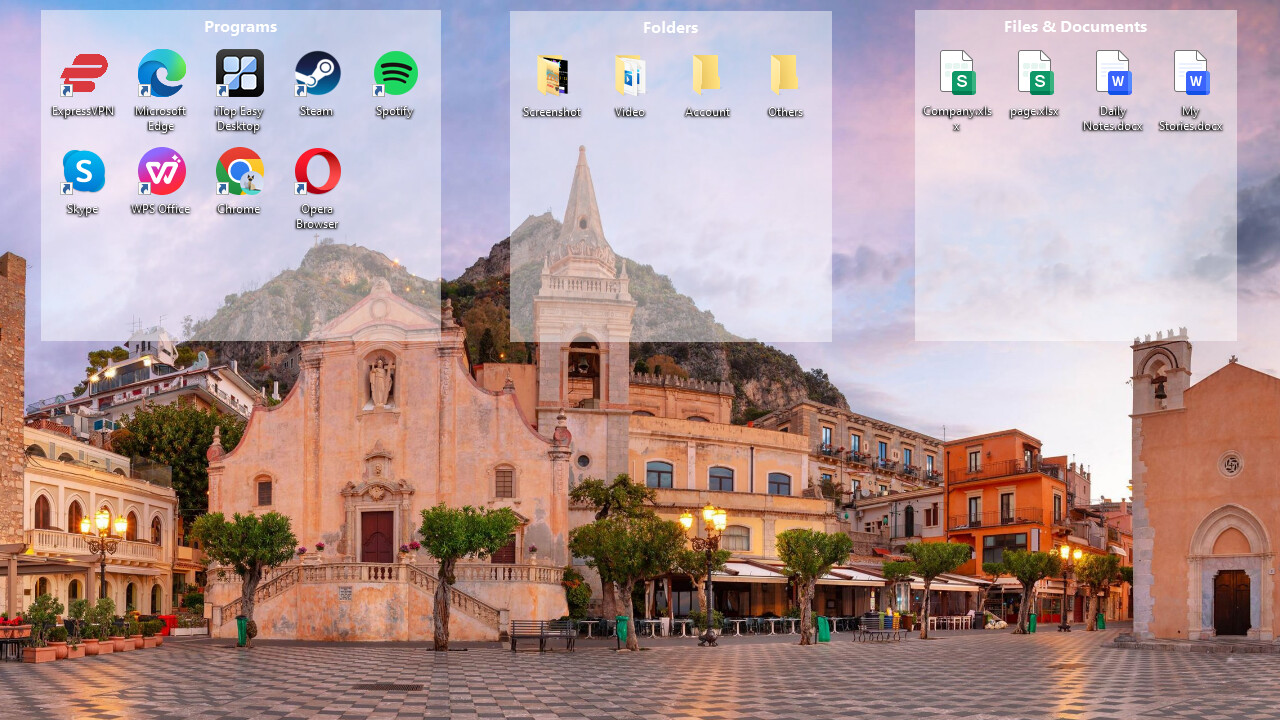1280x720 pixels.
Task: Launch Google Chrome
Action: click(239, 171)
